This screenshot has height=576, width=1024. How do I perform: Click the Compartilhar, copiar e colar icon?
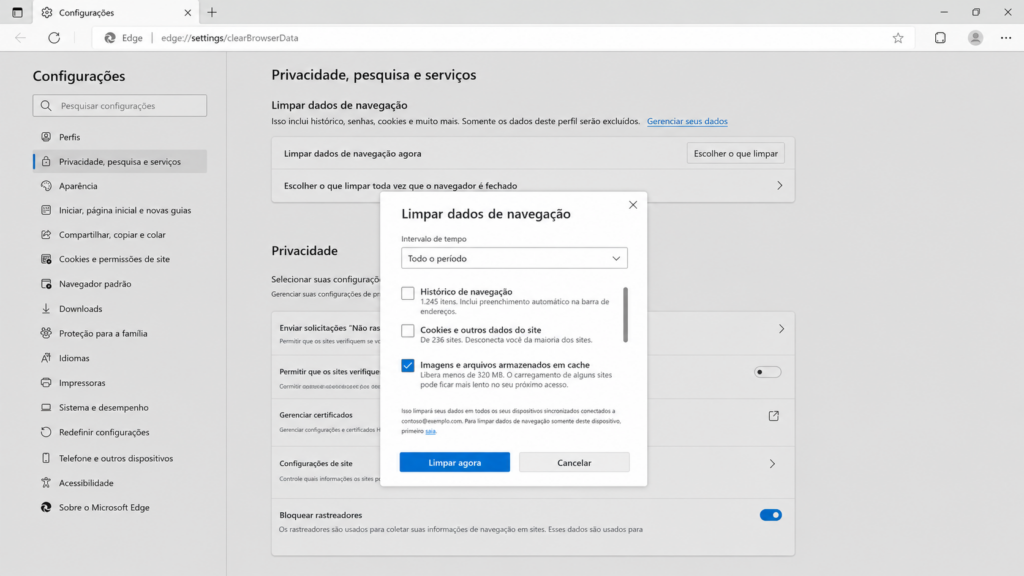(x=46, y=234)
